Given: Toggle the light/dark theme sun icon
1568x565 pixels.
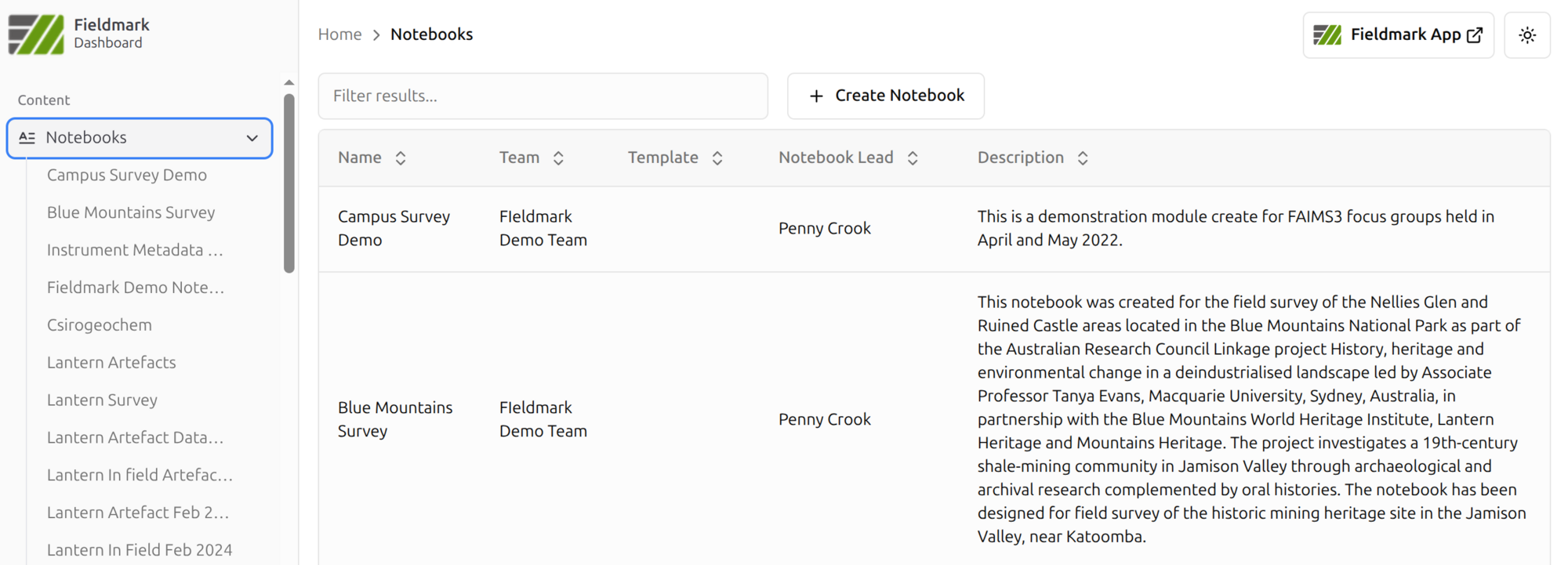Looking at the screenshot, I should tap(1526, 35).
